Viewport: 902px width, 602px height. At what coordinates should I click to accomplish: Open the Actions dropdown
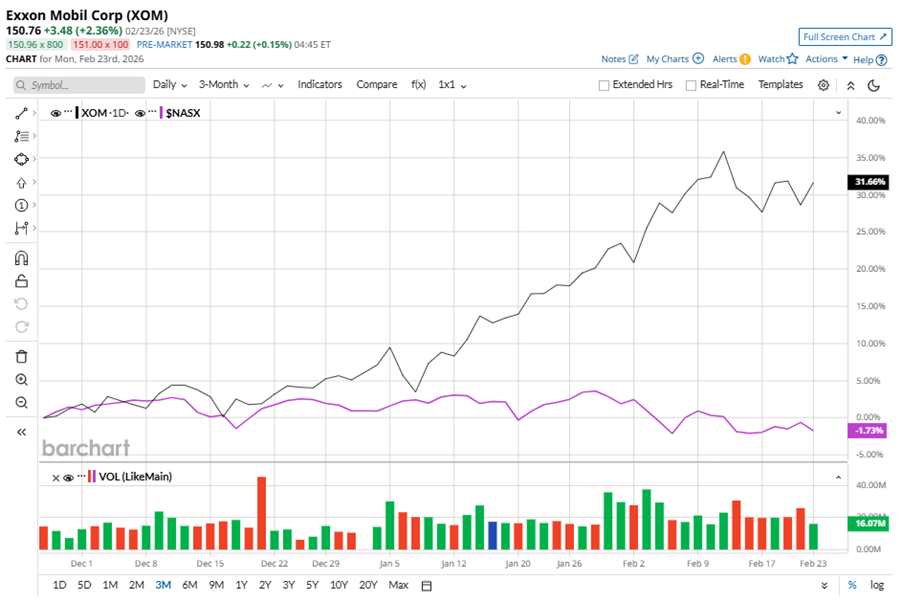click(x=826, y=59)
